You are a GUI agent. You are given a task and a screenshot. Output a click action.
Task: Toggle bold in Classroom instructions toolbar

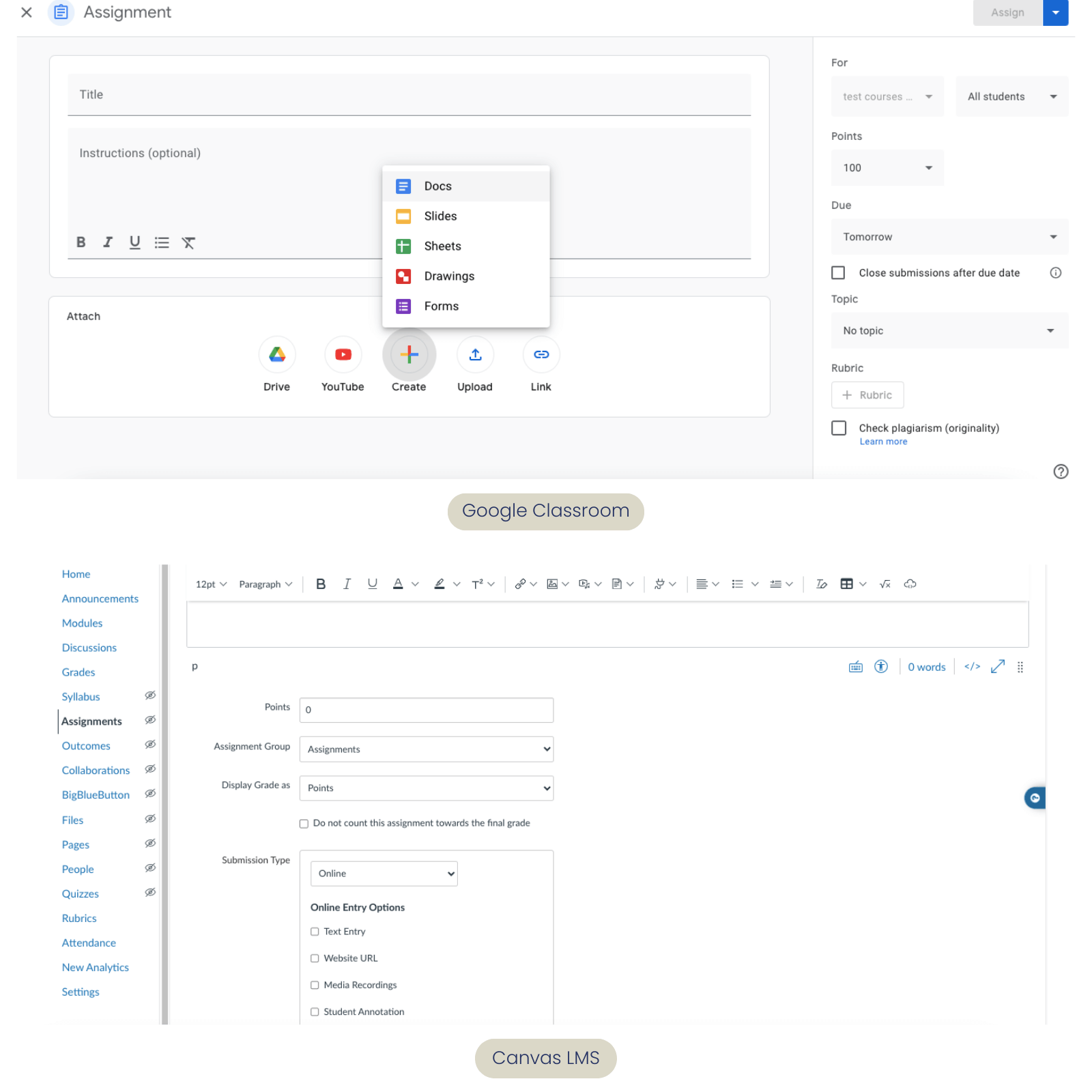click(x=81, y=242)
